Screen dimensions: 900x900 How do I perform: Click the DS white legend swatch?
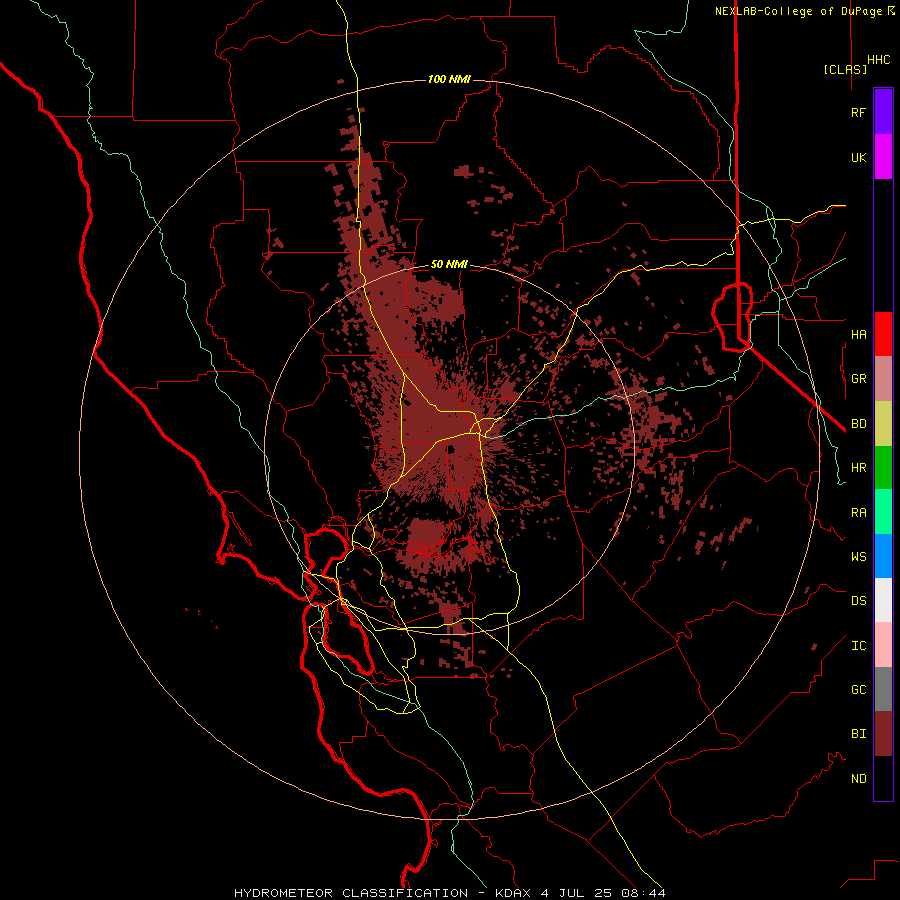[x=883, y=600]
